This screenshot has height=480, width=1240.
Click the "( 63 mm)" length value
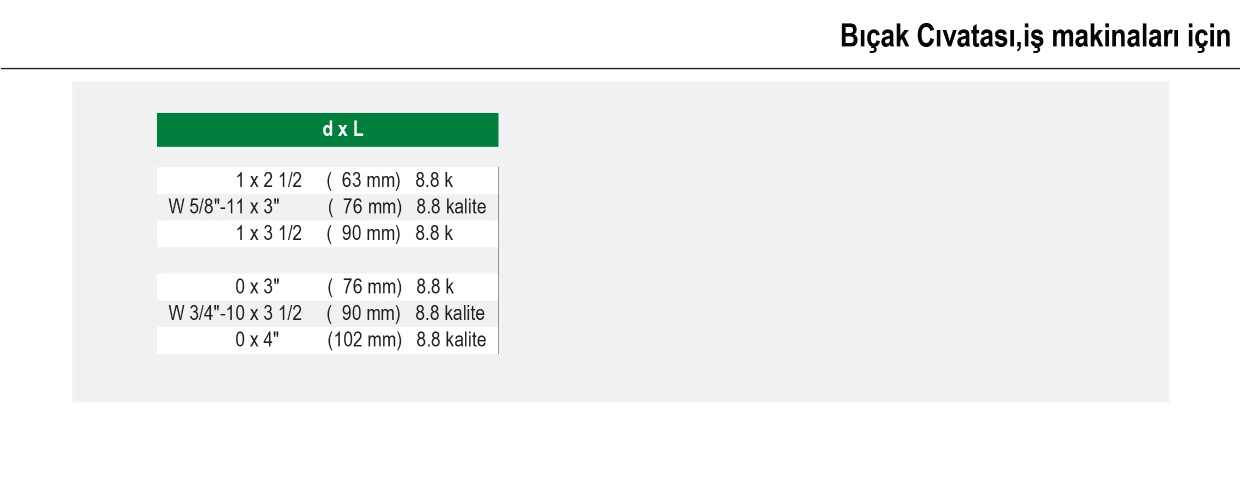tap(363, 181)
